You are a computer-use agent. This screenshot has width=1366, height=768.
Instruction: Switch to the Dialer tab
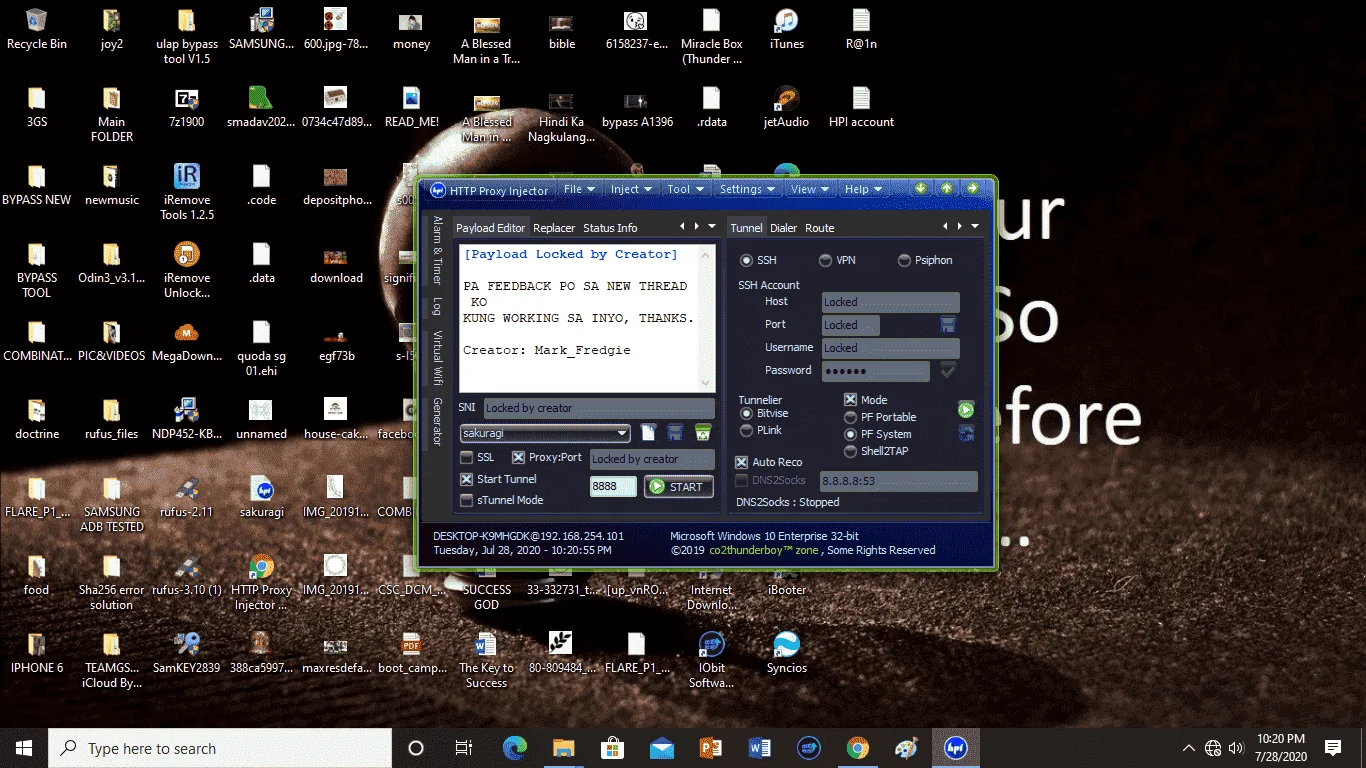[783, 228]
